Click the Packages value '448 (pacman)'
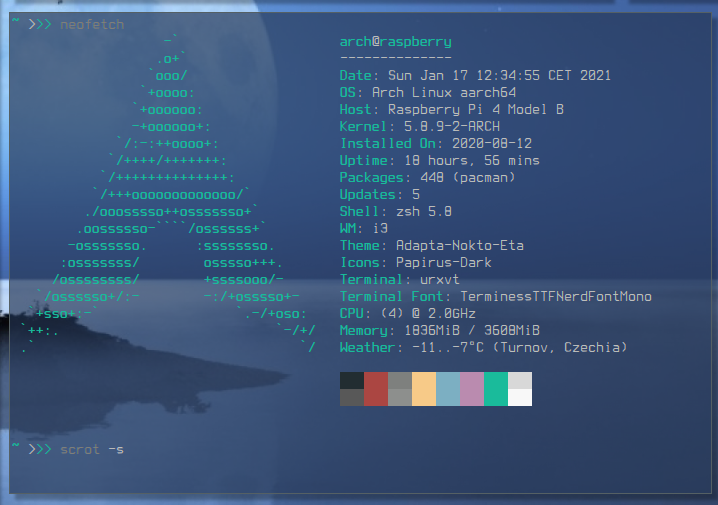Image resolution: width=718 pixels, height=505 pixels. point(468,177)
